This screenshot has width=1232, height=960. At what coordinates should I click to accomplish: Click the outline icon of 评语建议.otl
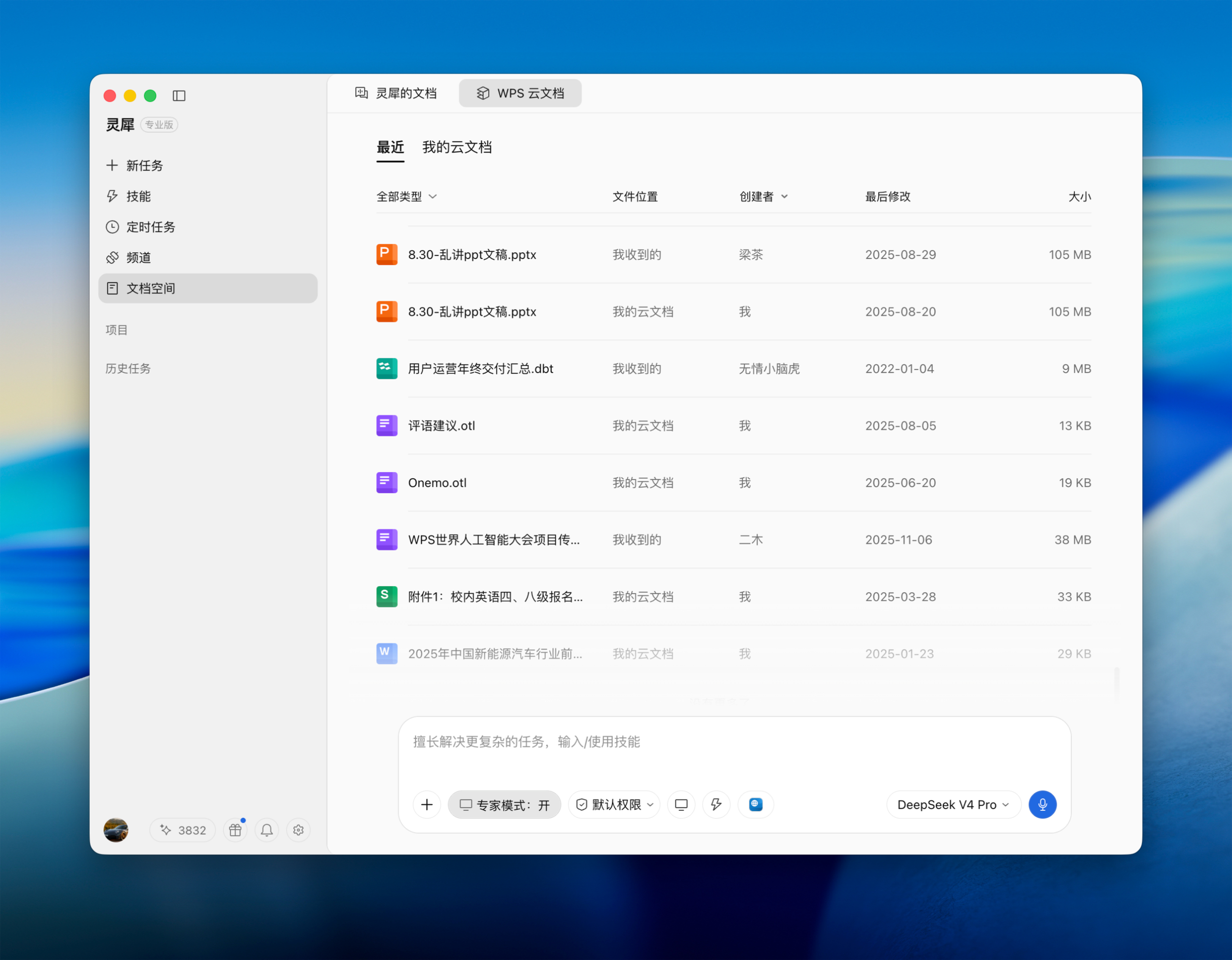(387, 425)
